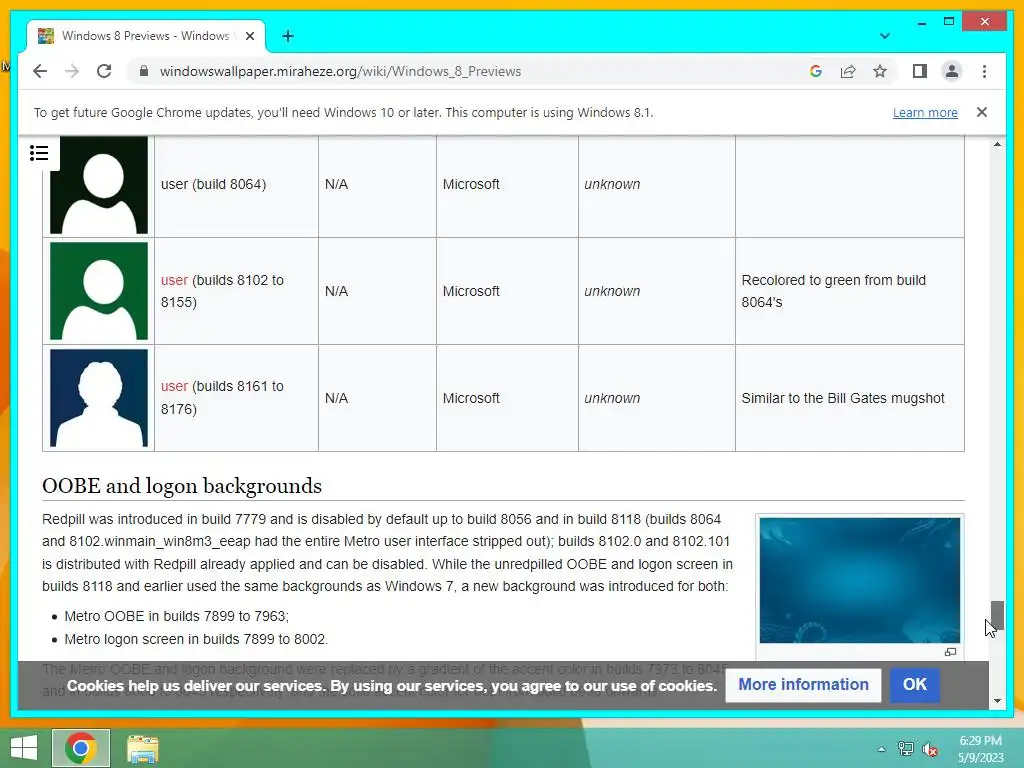Select the Windows 8 Previews tab
This screenshot has height=768, width=1024.
click(146, 36)
